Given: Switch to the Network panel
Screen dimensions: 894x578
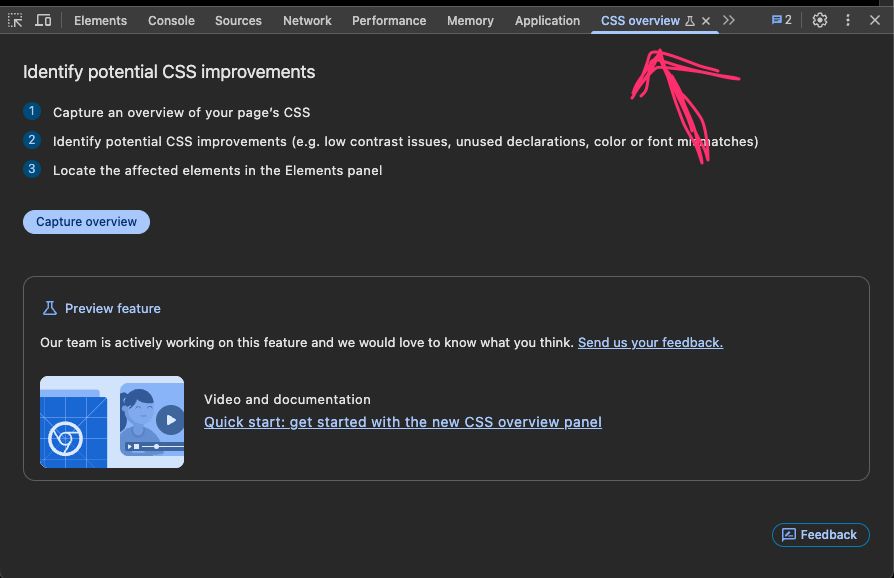Looking at the screenshot, I should click(x=307, y=19).
